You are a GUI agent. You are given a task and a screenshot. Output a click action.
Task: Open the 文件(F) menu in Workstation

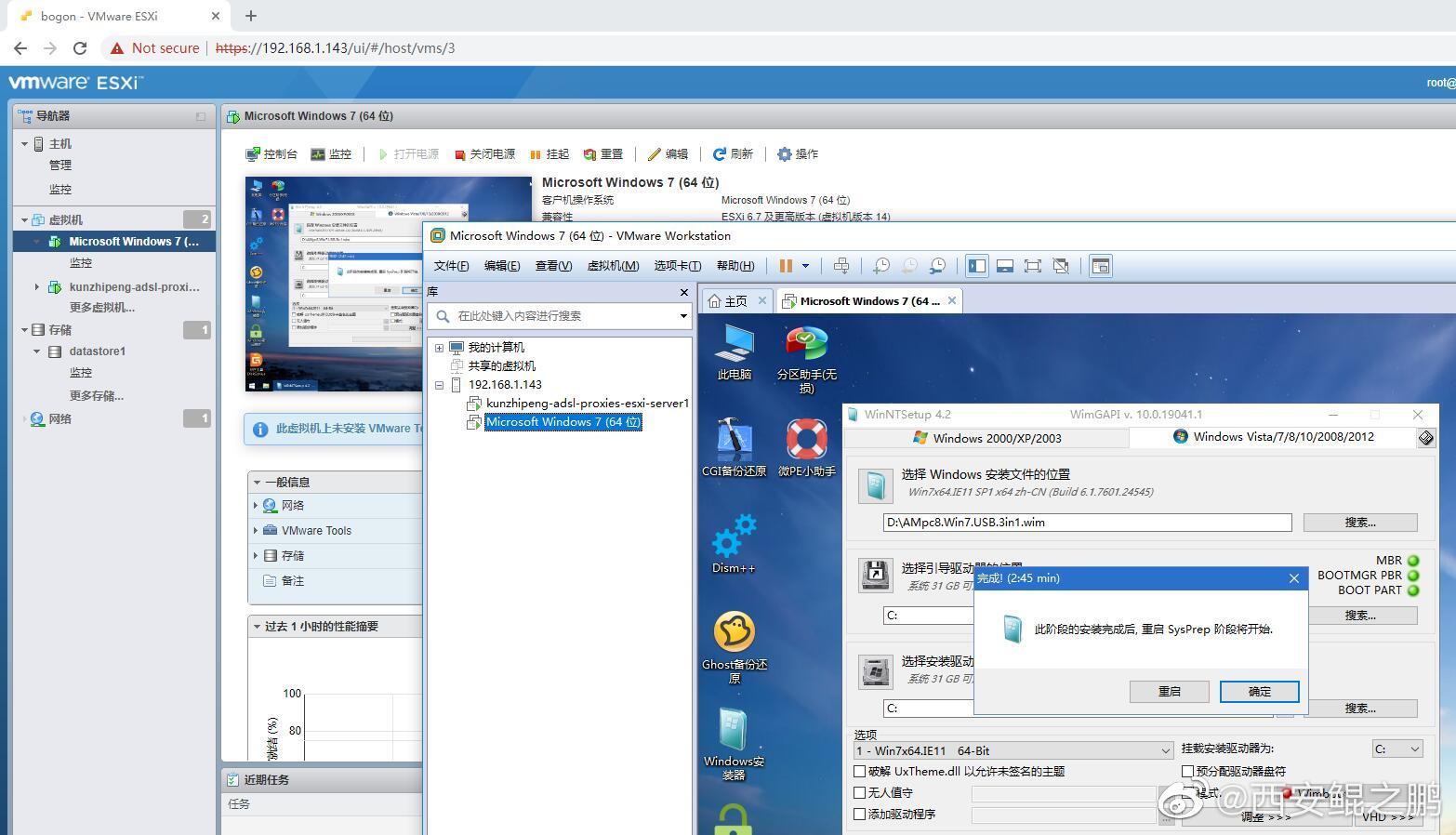(451, 266)
